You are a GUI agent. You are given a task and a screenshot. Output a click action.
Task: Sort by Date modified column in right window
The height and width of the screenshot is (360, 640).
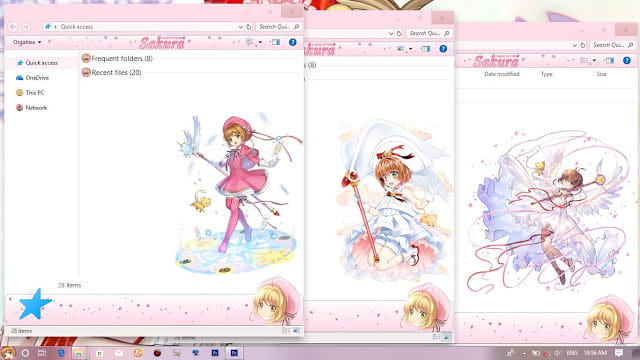[x=502, y=74]
